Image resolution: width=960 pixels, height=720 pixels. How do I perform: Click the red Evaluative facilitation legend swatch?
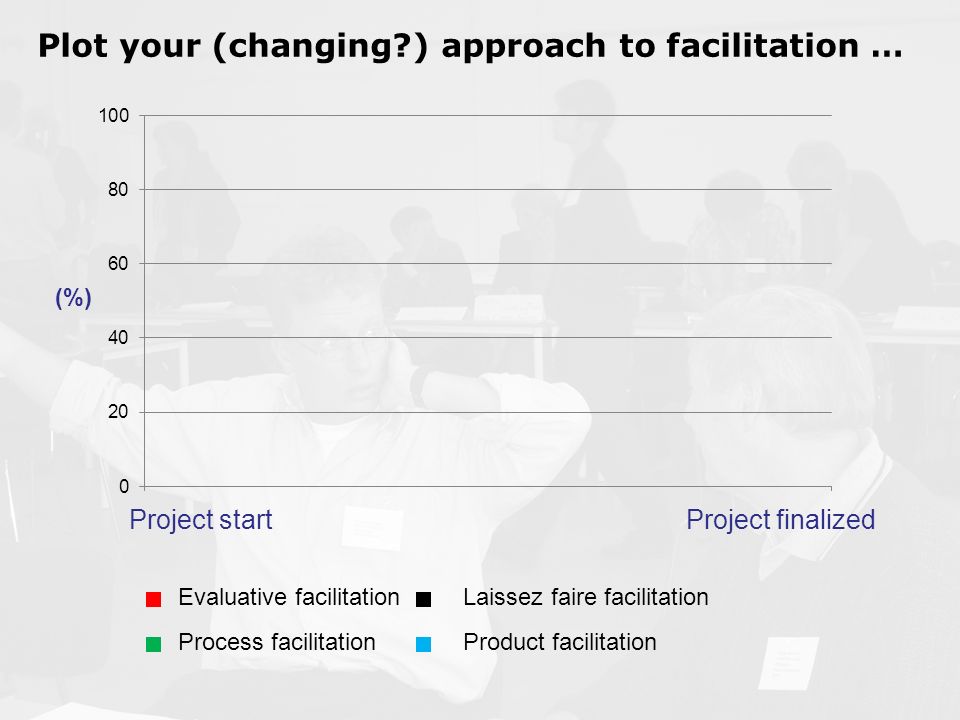[153, 599]
